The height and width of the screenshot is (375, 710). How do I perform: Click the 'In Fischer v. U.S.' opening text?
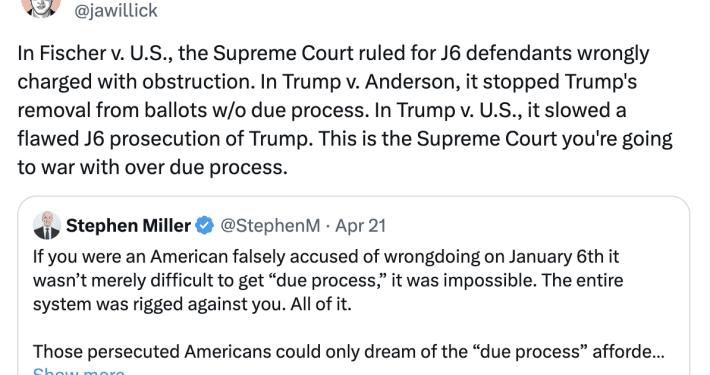tap(95, 53)
